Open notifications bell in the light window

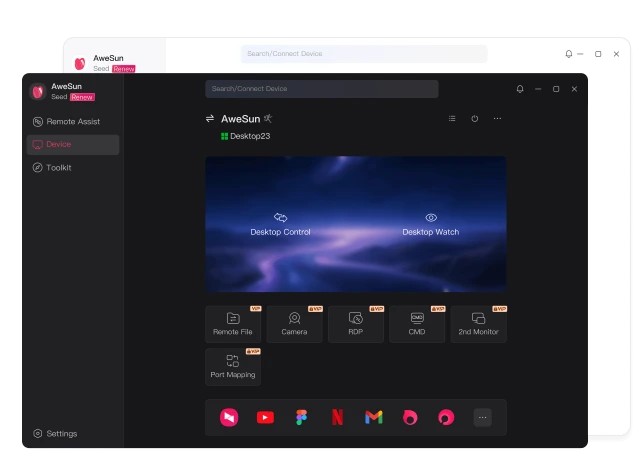pyautogui.click(x=569, y=54)
